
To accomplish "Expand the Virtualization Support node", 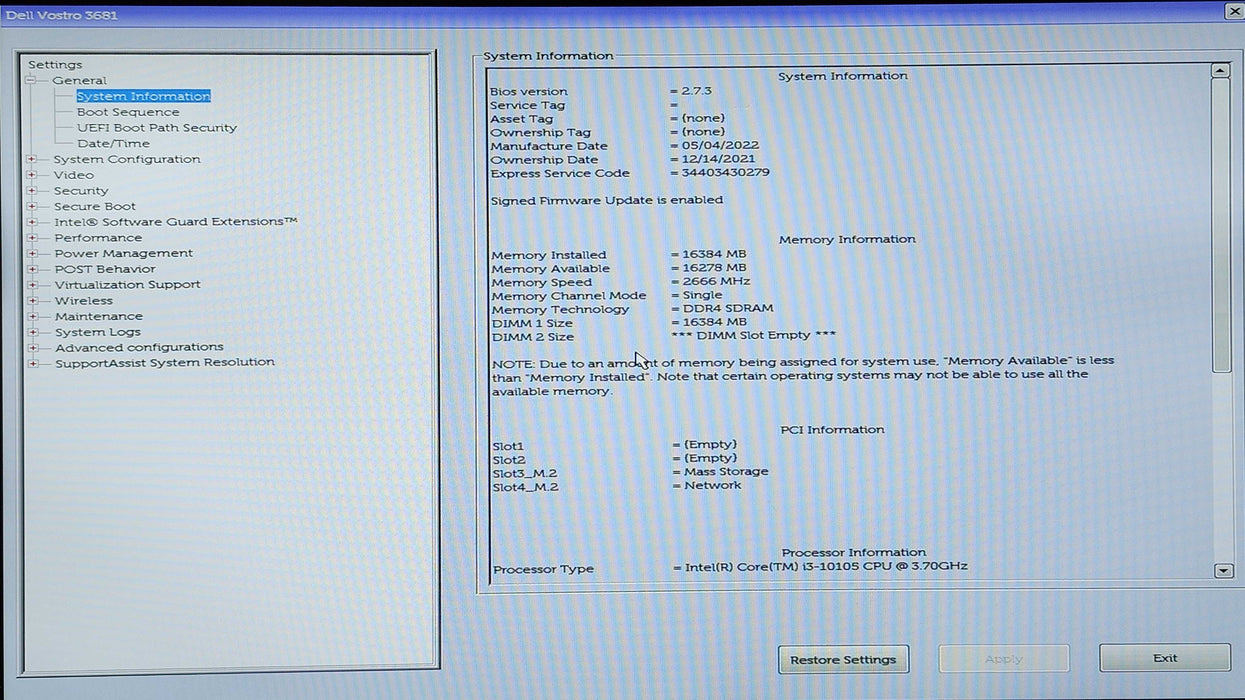I will pyautogui.click(x=32, y=285).
